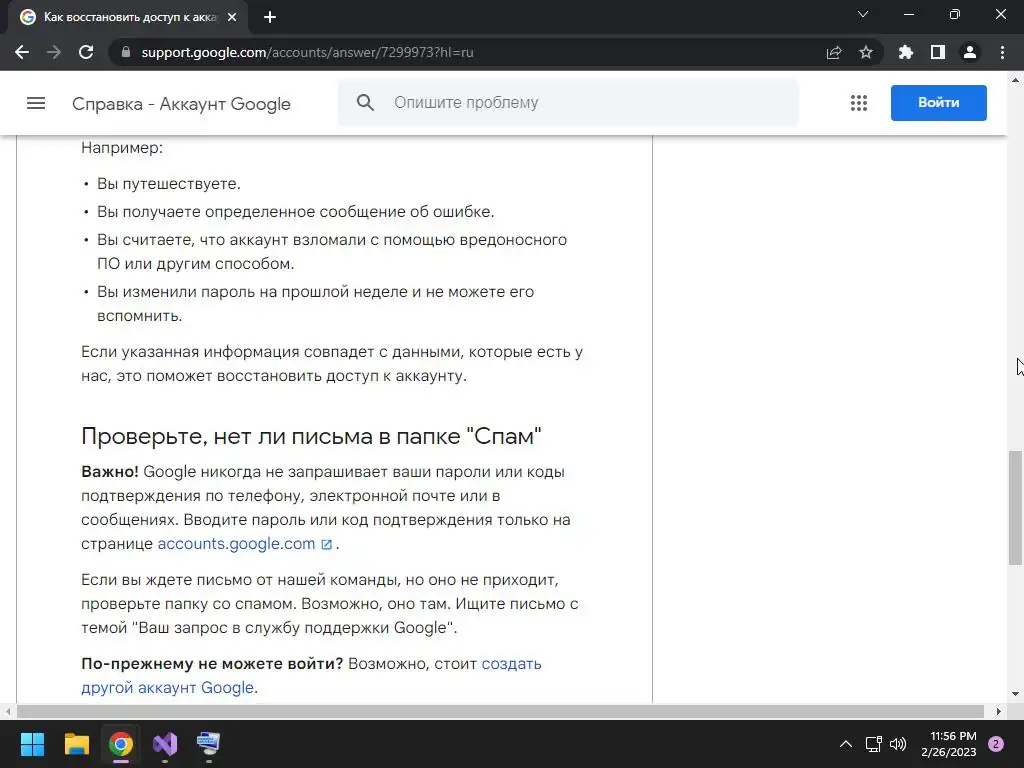The image size is (1024, 768).
Task: Bookmark this page with the star icon
Action: click(866, 52)
